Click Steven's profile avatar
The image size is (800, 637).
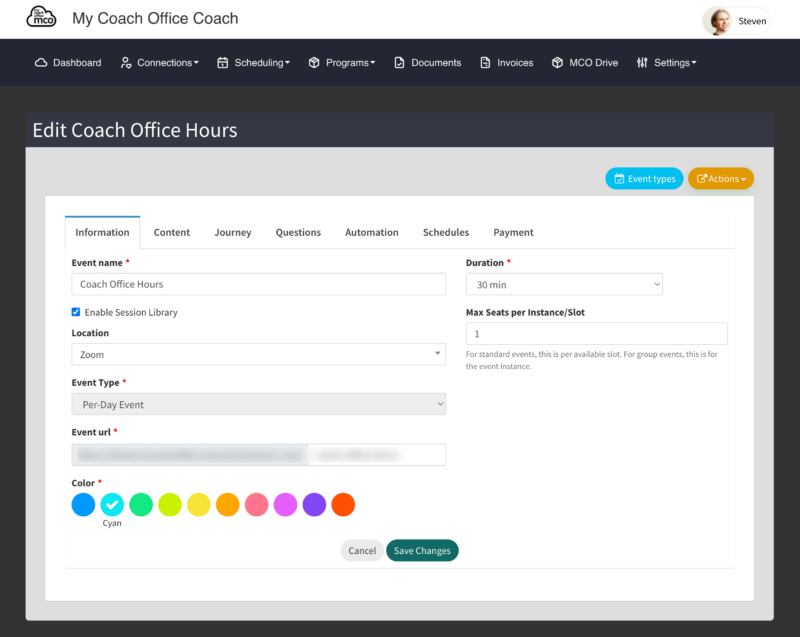click(x=719, y=21)
